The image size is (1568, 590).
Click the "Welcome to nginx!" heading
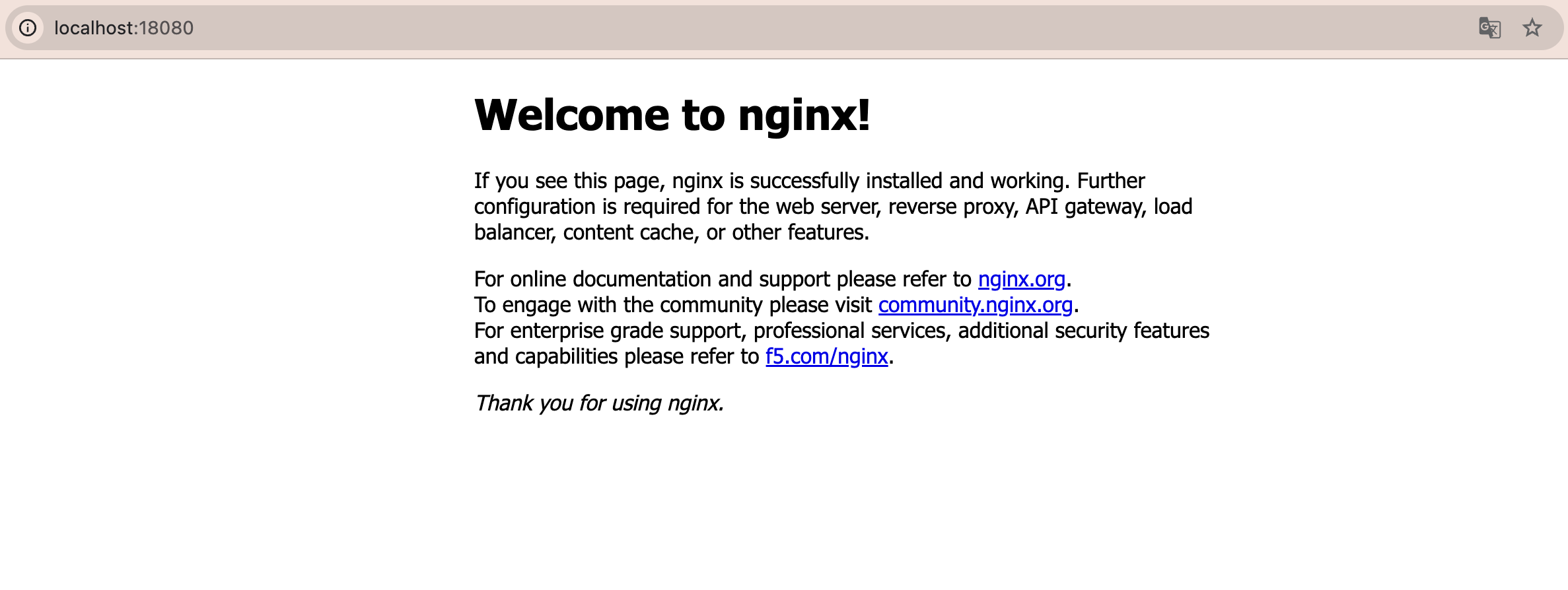672,115
